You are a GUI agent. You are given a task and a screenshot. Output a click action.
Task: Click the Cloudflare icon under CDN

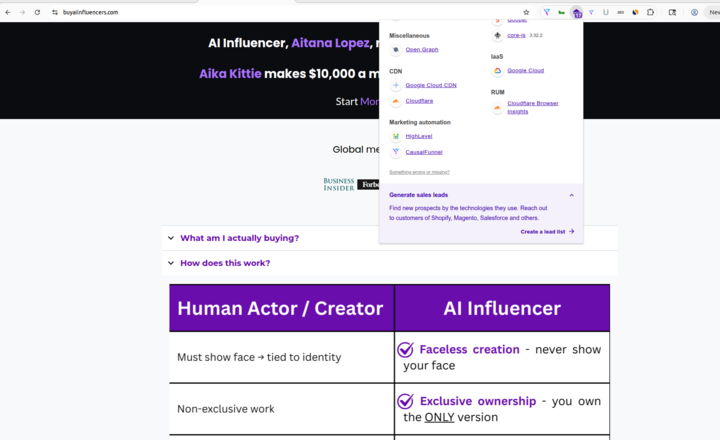(396, 101)
